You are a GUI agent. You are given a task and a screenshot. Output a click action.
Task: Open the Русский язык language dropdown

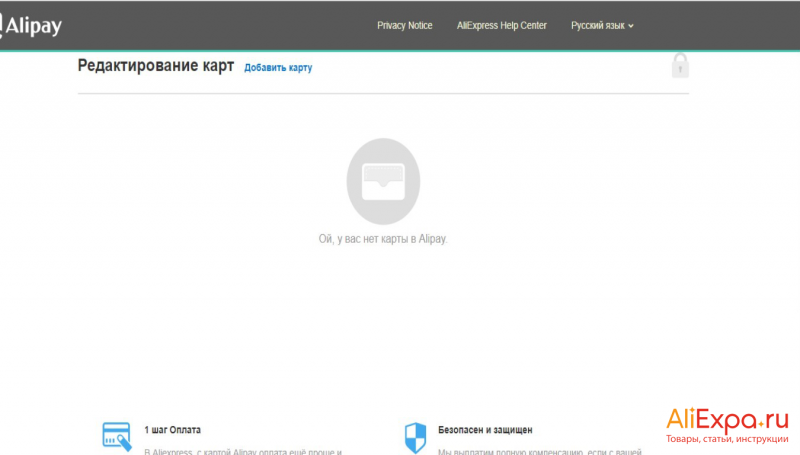point(602,26)
